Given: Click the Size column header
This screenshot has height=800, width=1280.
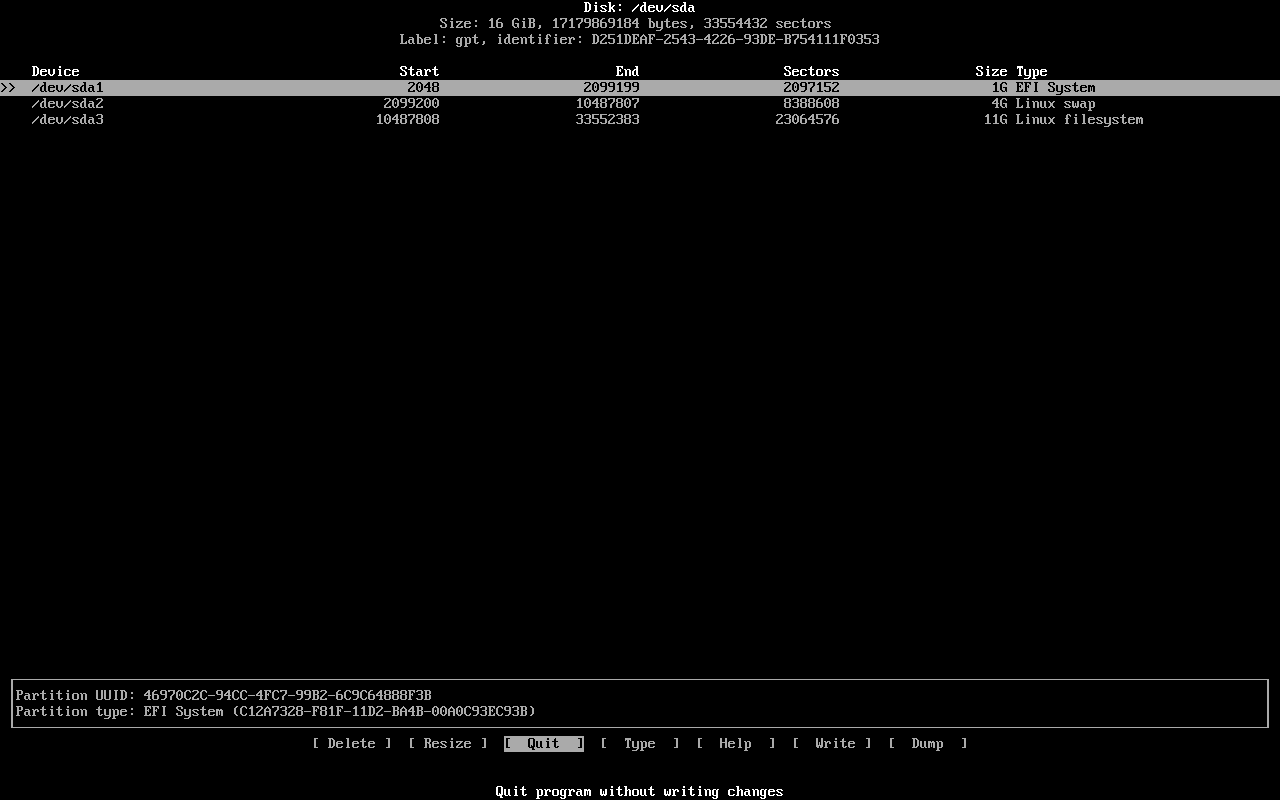Looking at the screenshot, I should pos(991,71).
